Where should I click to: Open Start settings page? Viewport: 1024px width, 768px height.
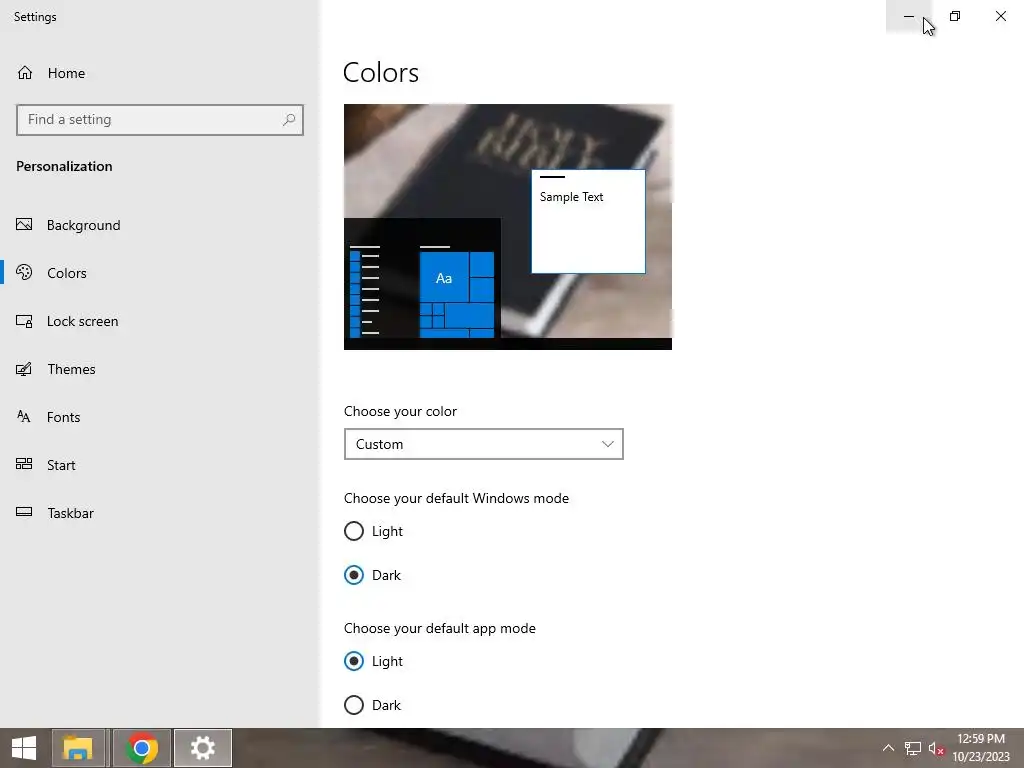pos(61,465)
